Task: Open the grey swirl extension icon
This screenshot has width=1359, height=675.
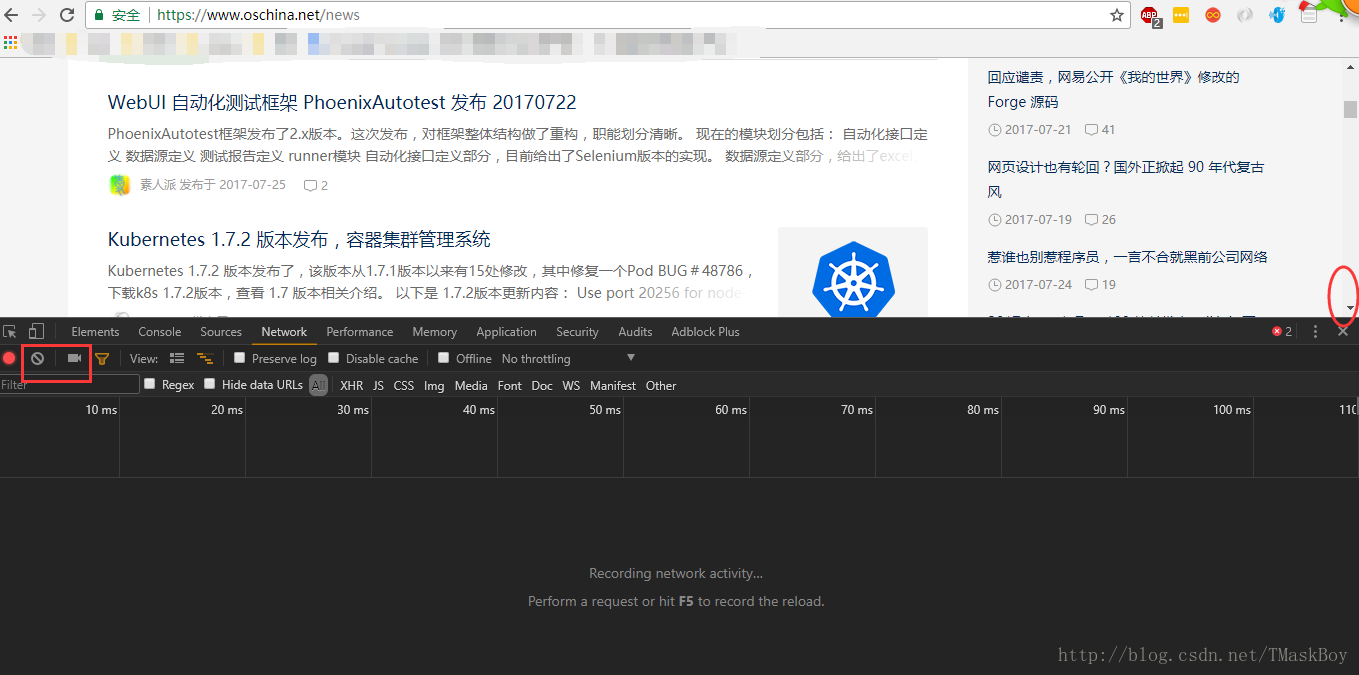Action: (1245, 15)
